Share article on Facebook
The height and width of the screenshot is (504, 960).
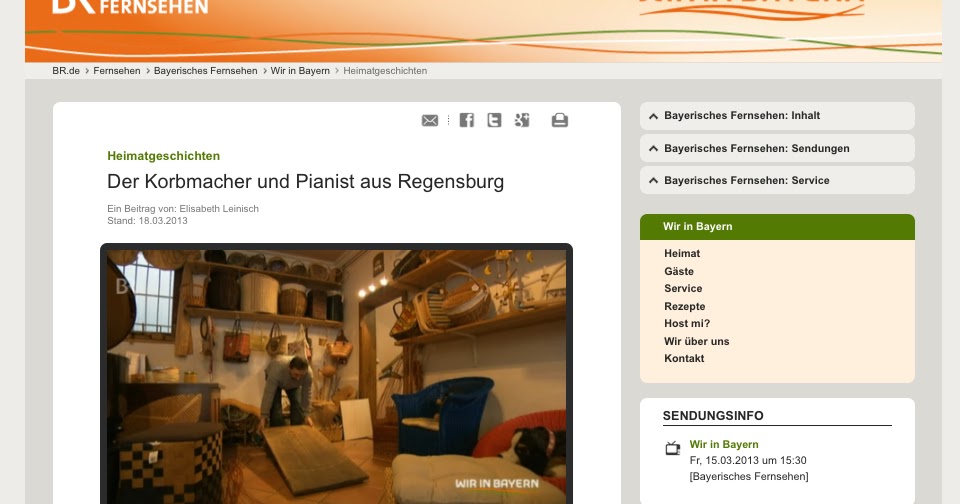click(467, 120)
